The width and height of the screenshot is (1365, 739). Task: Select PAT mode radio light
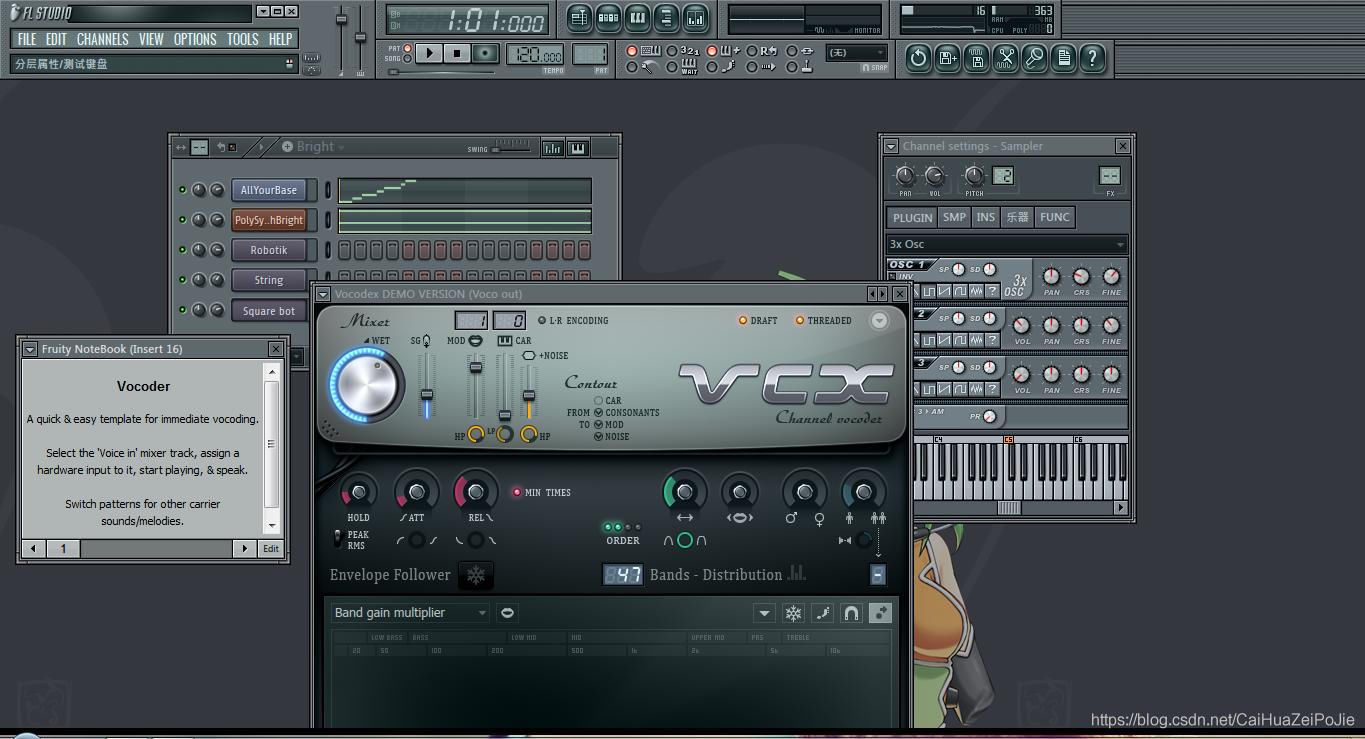[407, 48]
